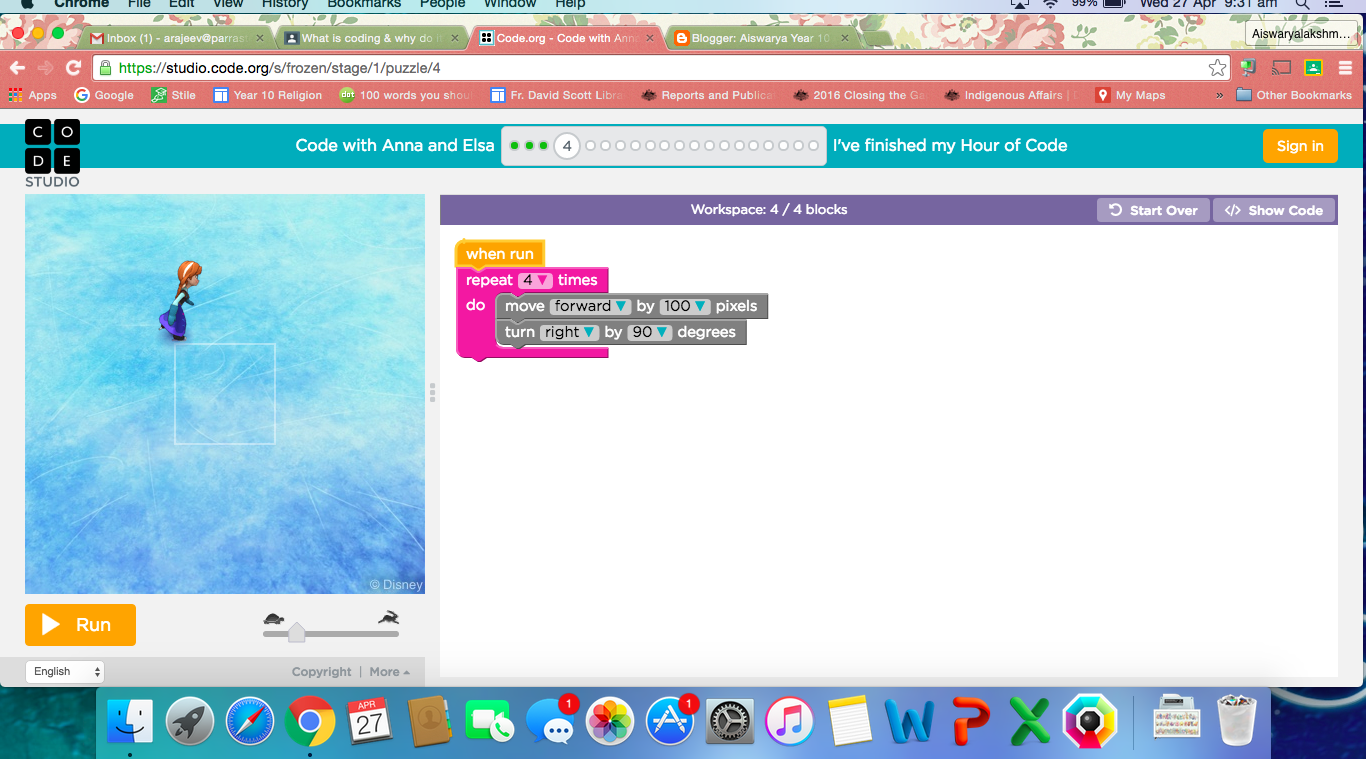
Task: Click the Code Studio logo
Action: coord(52,153)
